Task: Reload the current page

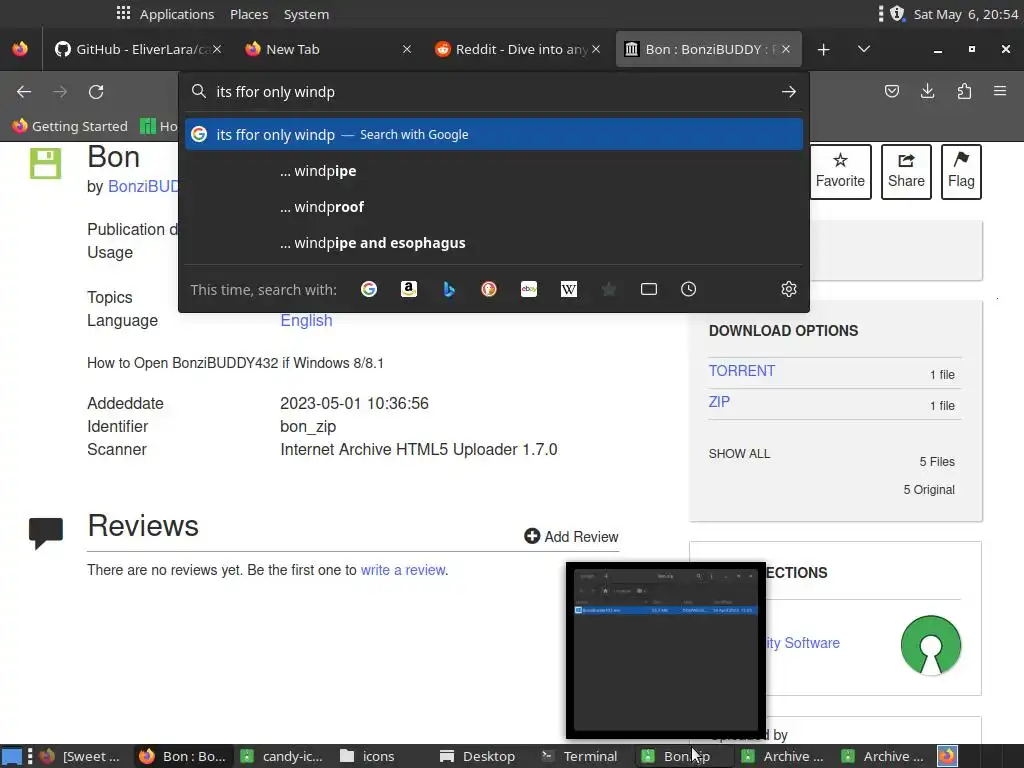Action: [96, 92]
